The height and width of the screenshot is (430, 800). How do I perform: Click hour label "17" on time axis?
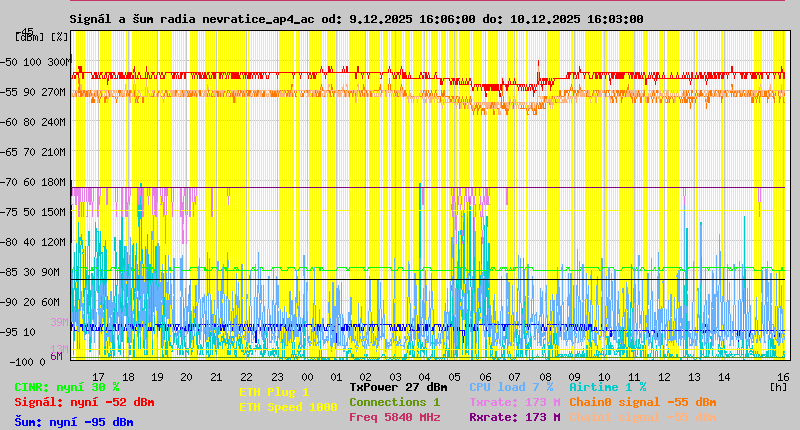point(98,377)
